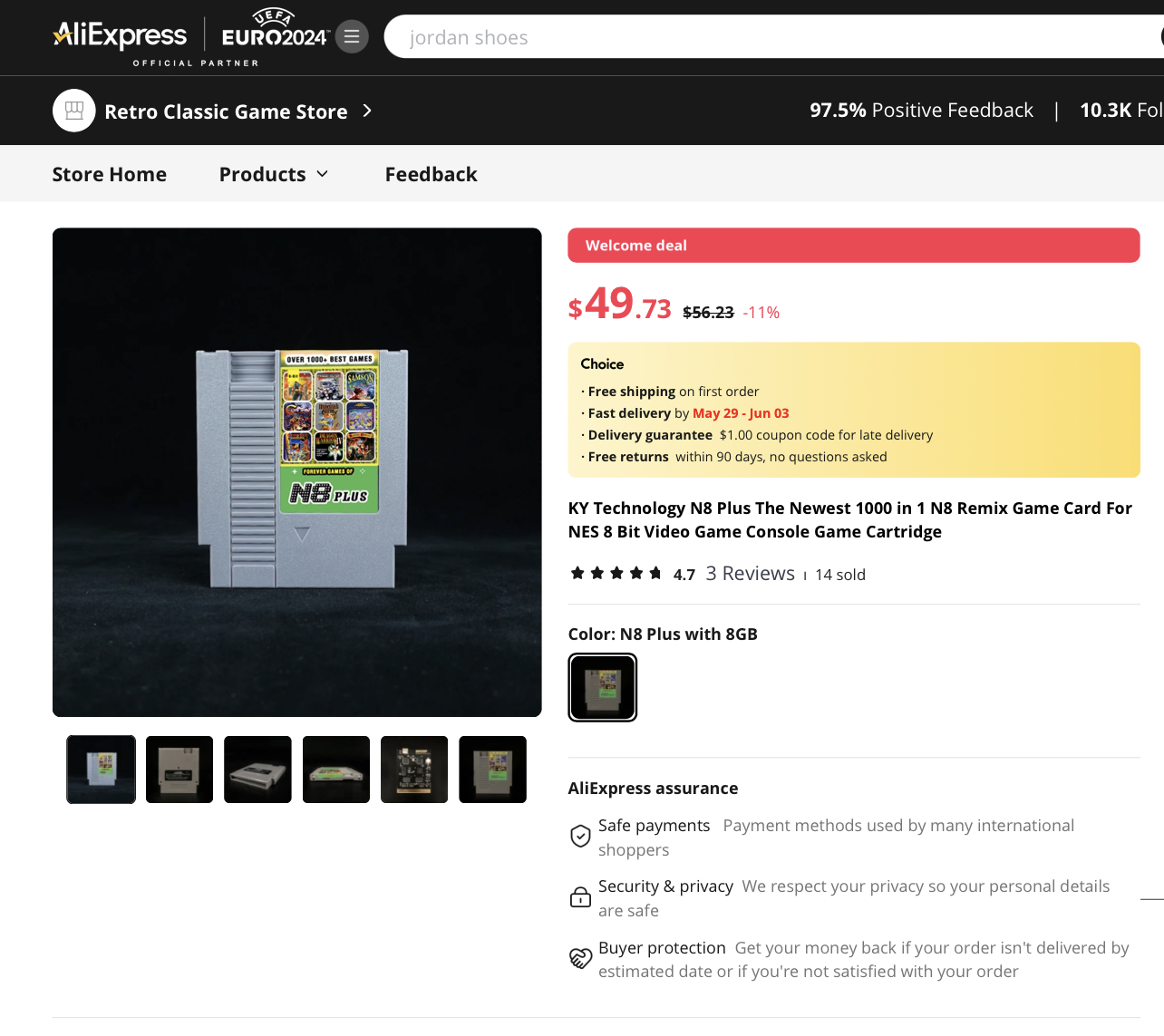Viewport: 1164px width, 1036px height.
Task: Click the store avatar icon
Action: click(x=74, y=111)
